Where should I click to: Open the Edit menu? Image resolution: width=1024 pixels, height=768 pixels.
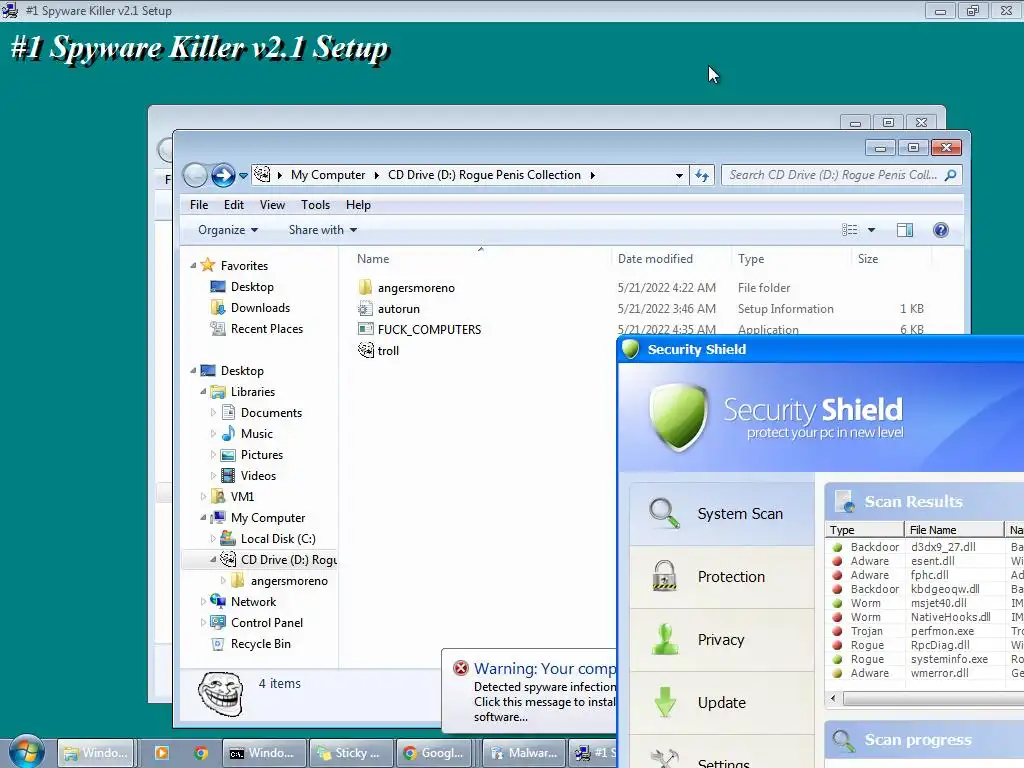pos(234,204)
